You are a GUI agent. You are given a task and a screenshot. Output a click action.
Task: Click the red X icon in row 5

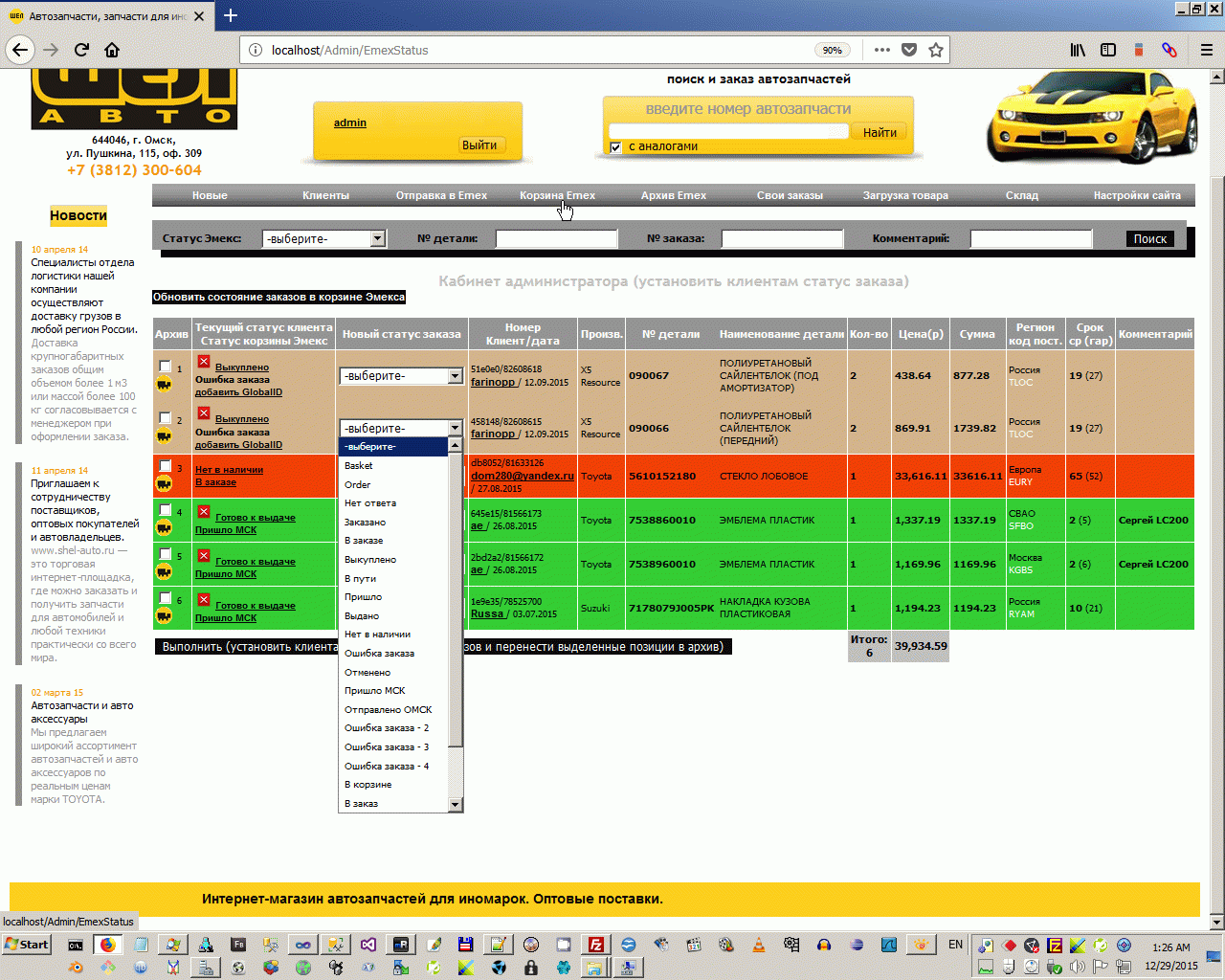pyautogui.click(x=204, y=555)
